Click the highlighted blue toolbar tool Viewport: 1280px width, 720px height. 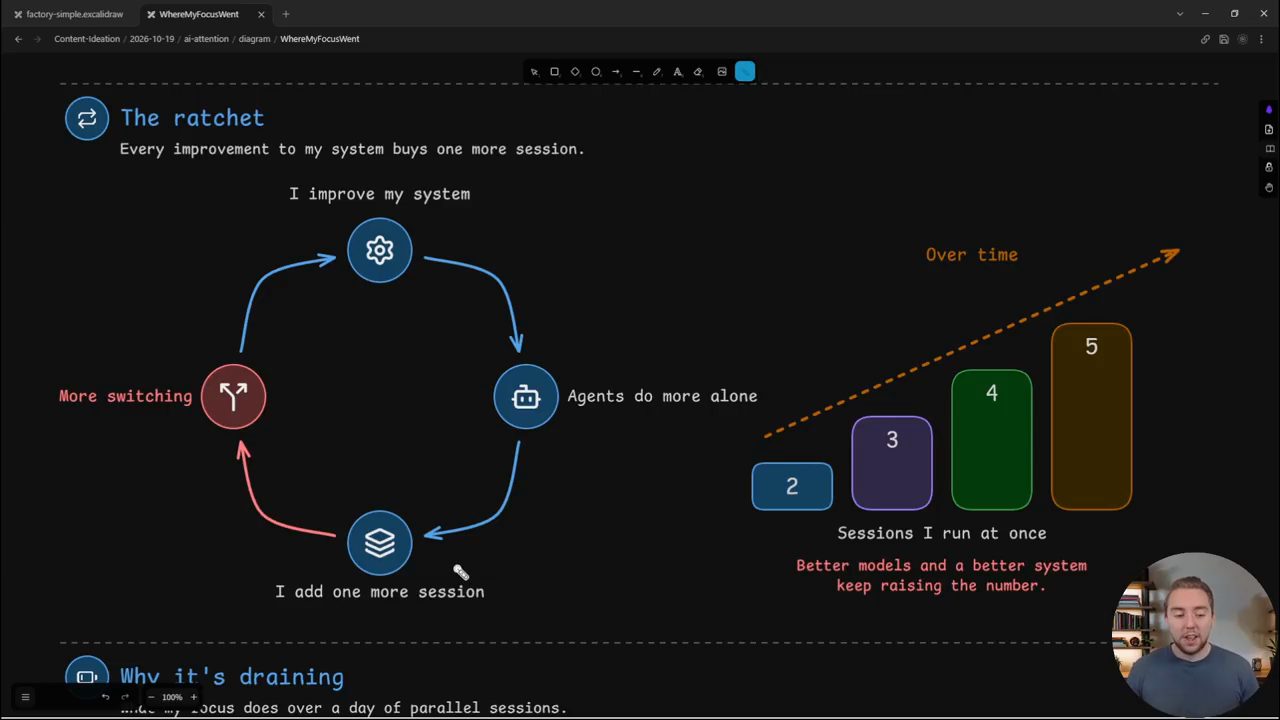pos(745,71)
